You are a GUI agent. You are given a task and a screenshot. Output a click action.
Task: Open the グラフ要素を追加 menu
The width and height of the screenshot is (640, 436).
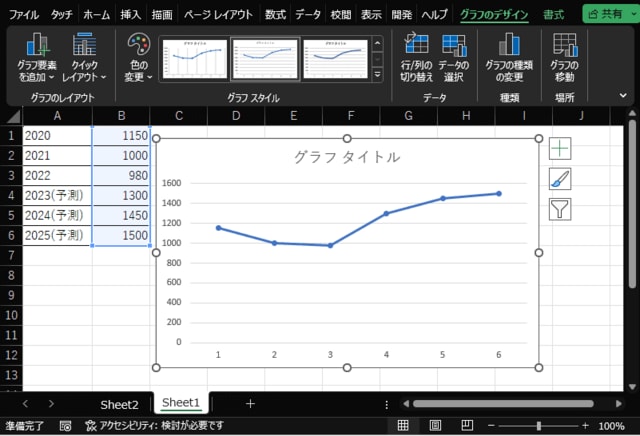pyautogui.click(x=38, y=58)
